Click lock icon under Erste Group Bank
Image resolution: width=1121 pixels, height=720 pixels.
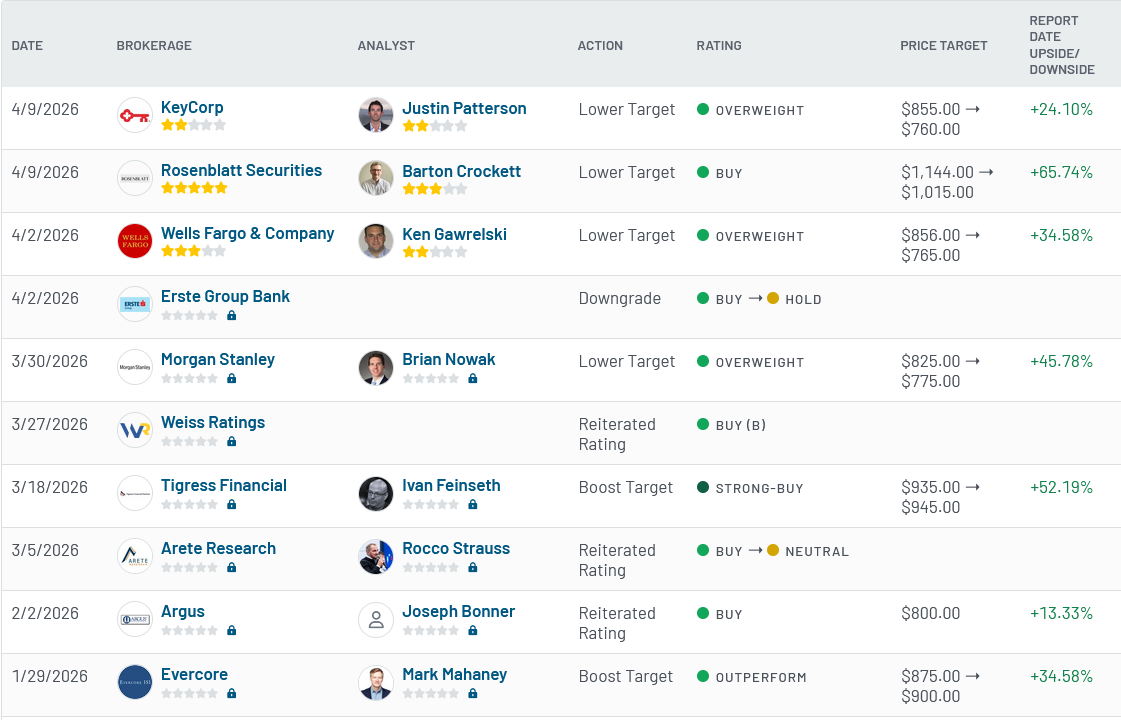pyautogui.click(x=232, y=315)
